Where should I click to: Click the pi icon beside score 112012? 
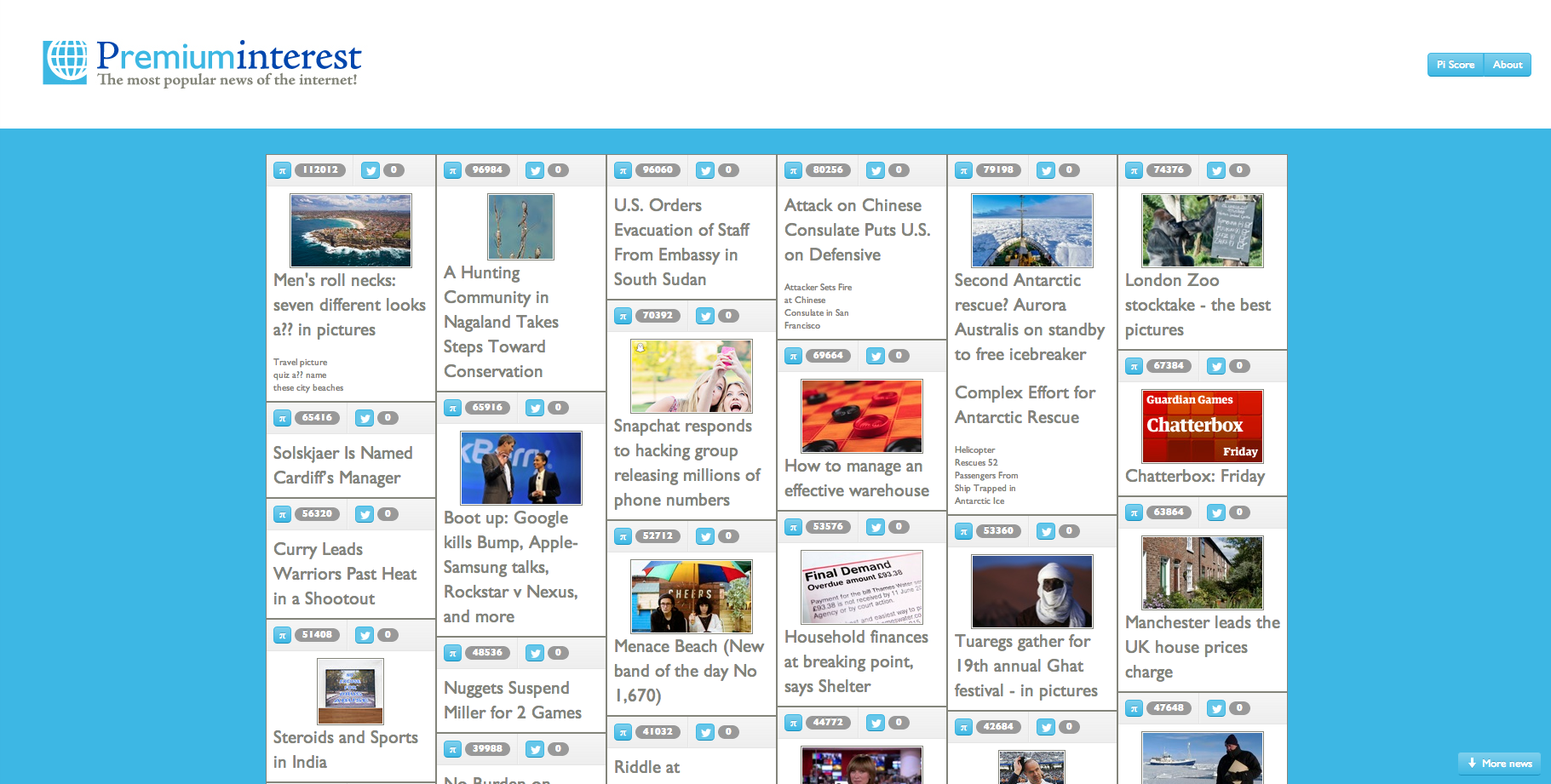pos(282,170)
